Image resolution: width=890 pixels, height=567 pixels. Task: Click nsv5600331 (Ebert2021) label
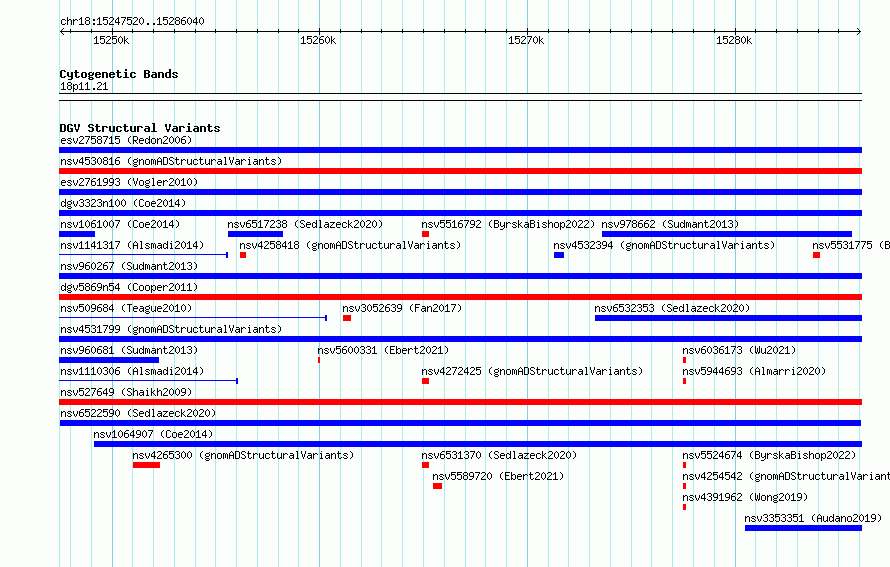383,350
